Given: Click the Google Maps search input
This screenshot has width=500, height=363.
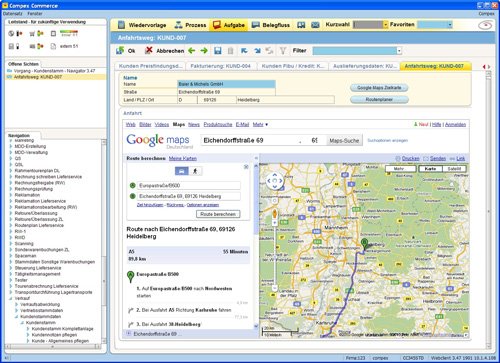Looking at the screenshot, I should tap(263, 140).
